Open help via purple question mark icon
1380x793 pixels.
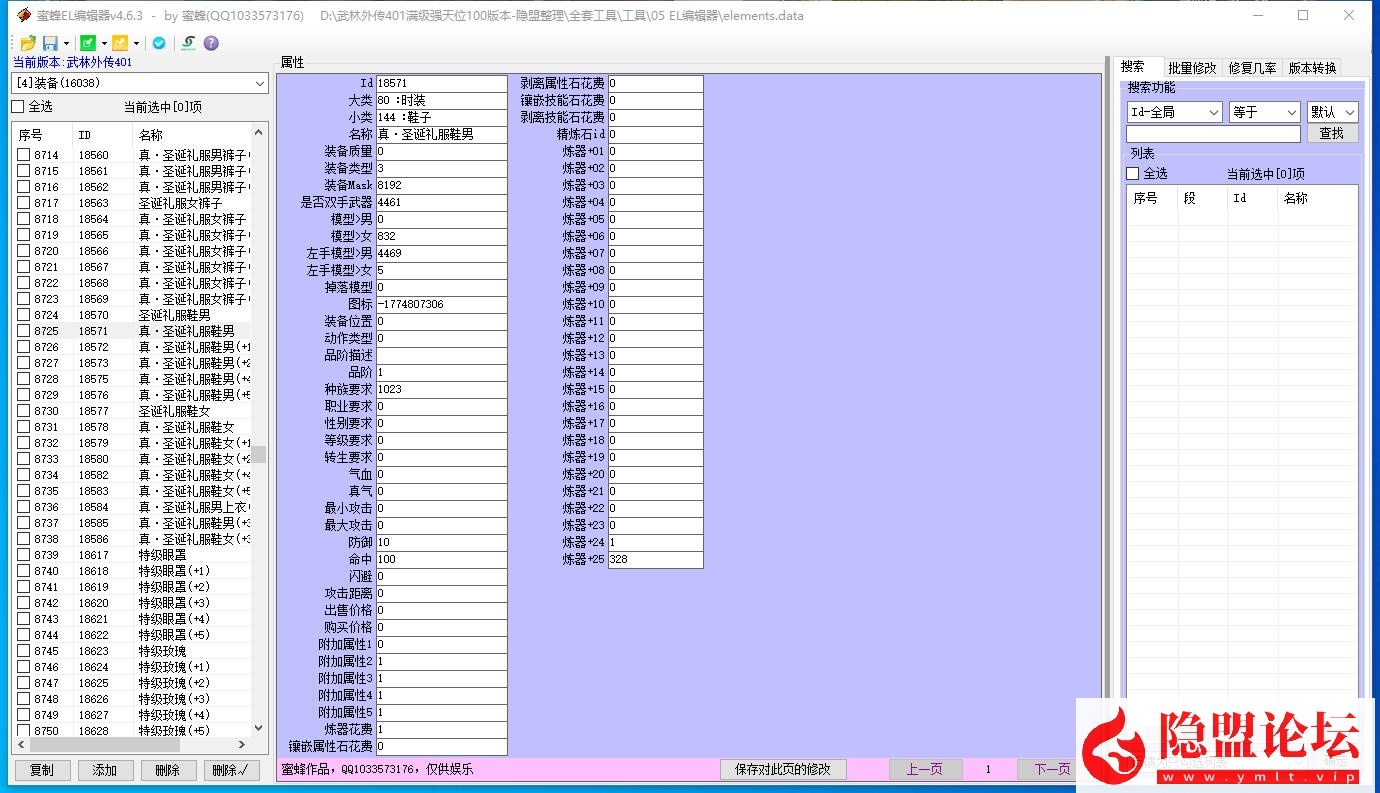pos(211,43)
